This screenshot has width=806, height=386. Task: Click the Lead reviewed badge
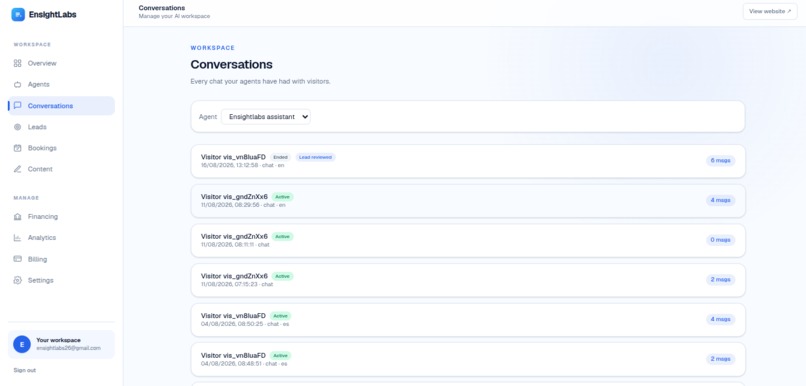[x=315, y=157]
